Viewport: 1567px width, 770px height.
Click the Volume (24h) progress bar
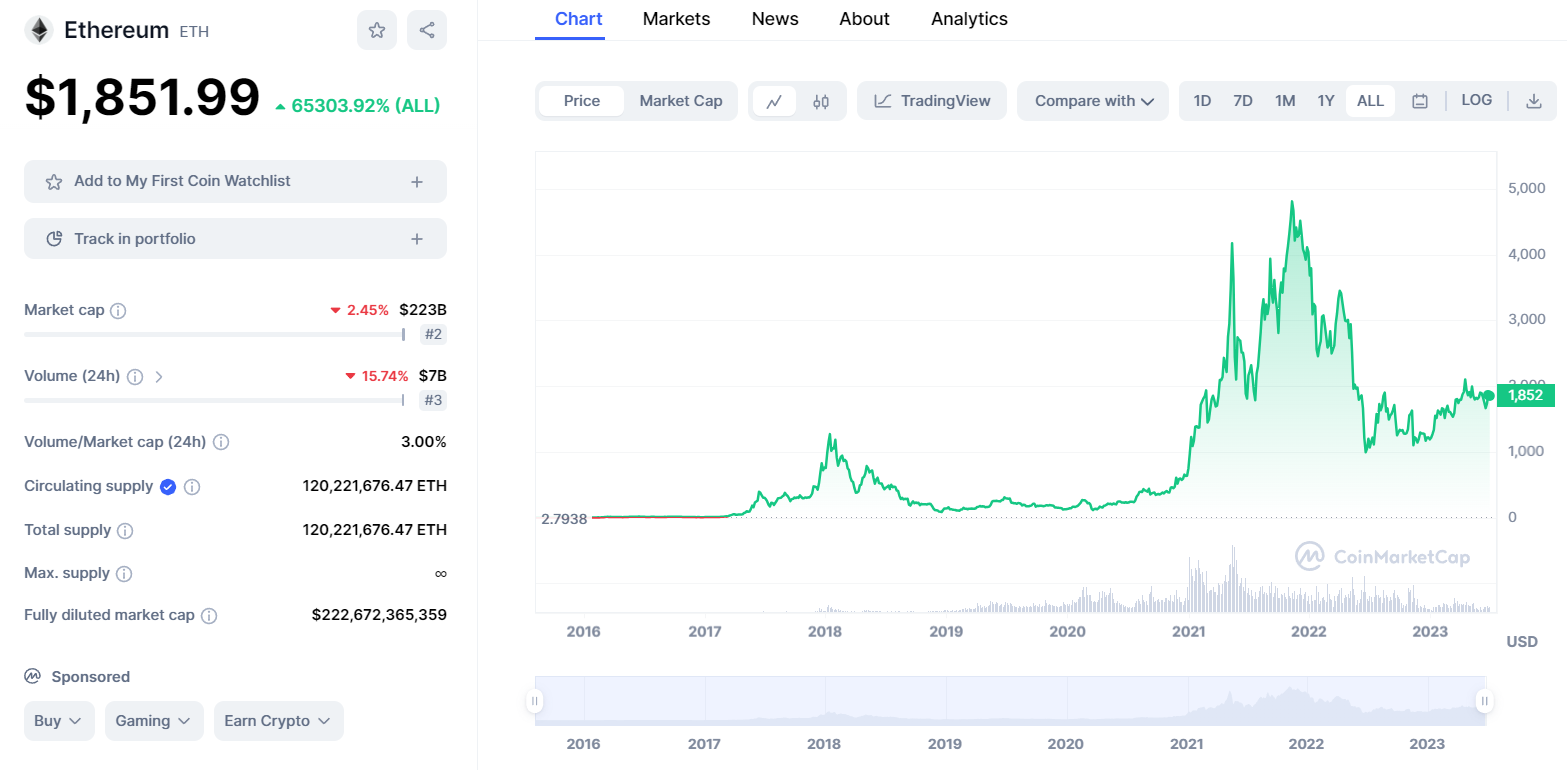click(214, 400)
